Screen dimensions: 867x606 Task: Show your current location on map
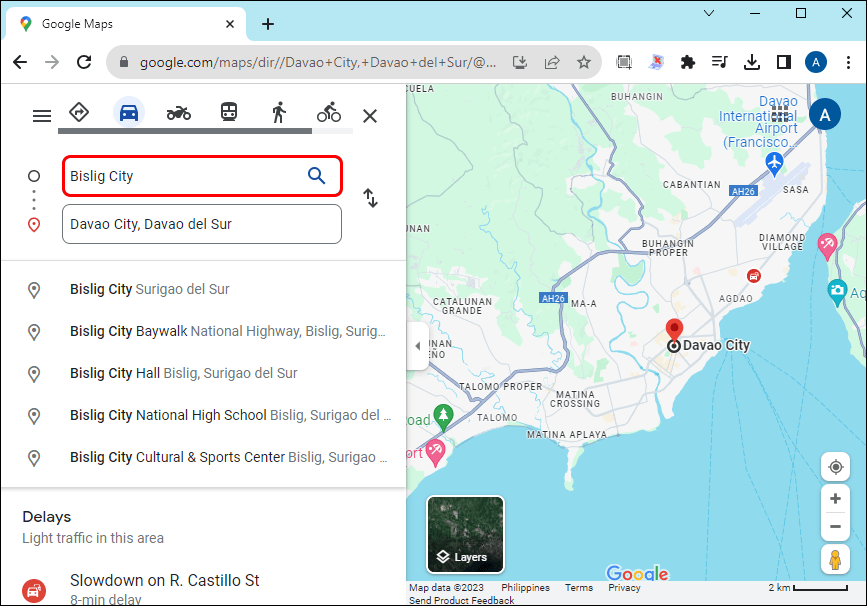click(x=835, y=467)
